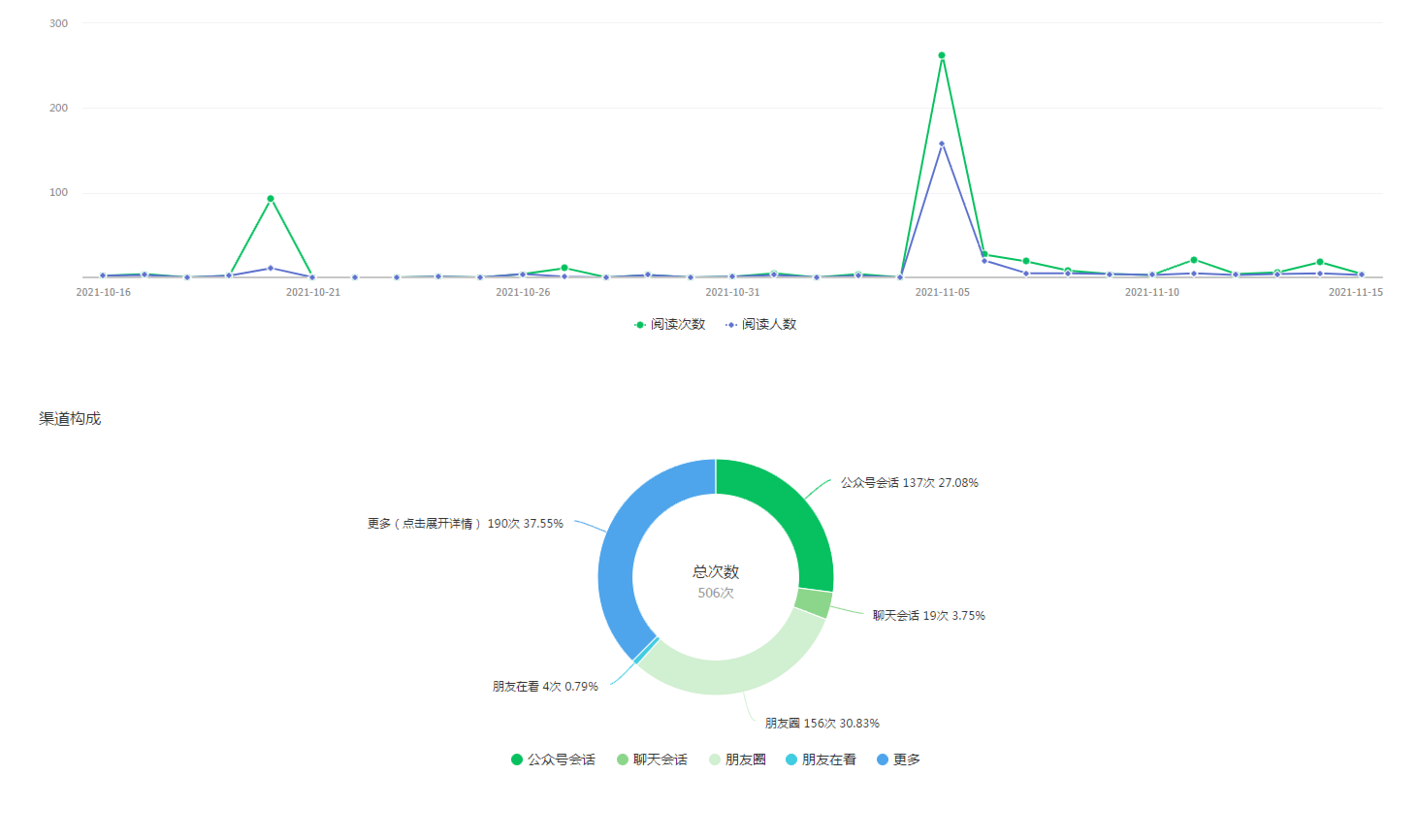Click the green 阅读次数 peak near 2021-10-20
Image resolution: width=1418 pixels, height=840 pixels.
pyautogui.click(x=271, y=199)
